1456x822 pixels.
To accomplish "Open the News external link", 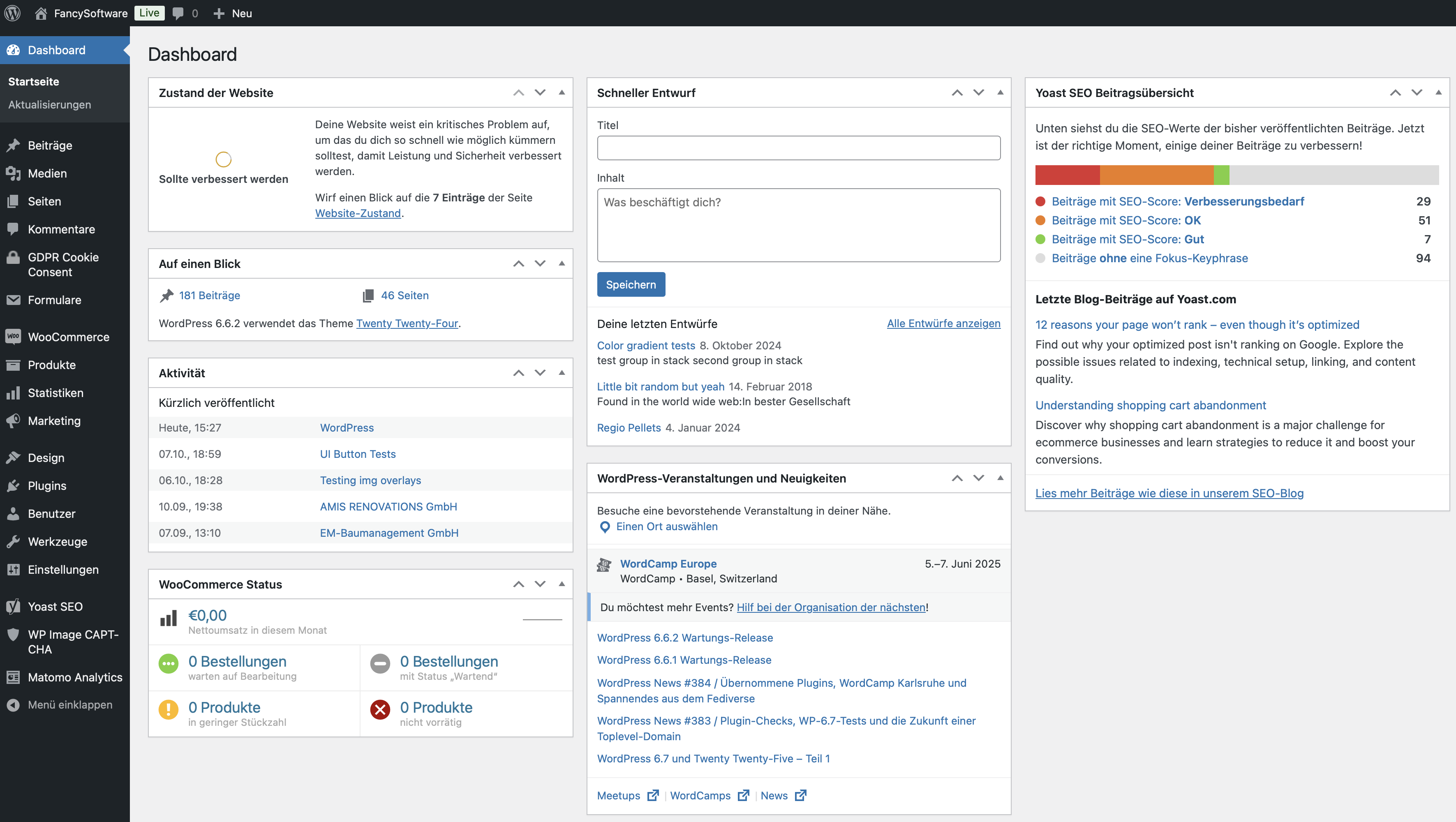I will (783, 795).
